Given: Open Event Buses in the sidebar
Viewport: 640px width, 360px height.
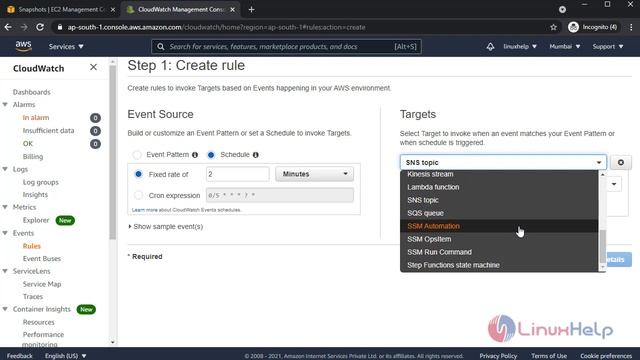Looking at the screenshot, I should (42, 259).
